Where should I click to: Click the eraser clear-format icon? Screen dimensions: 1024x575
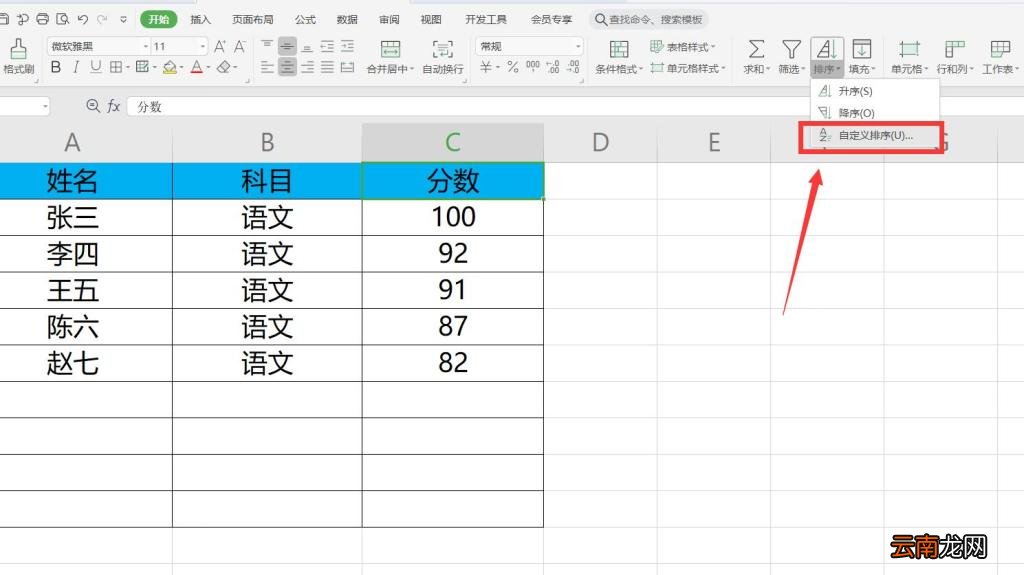click(224, 67)
